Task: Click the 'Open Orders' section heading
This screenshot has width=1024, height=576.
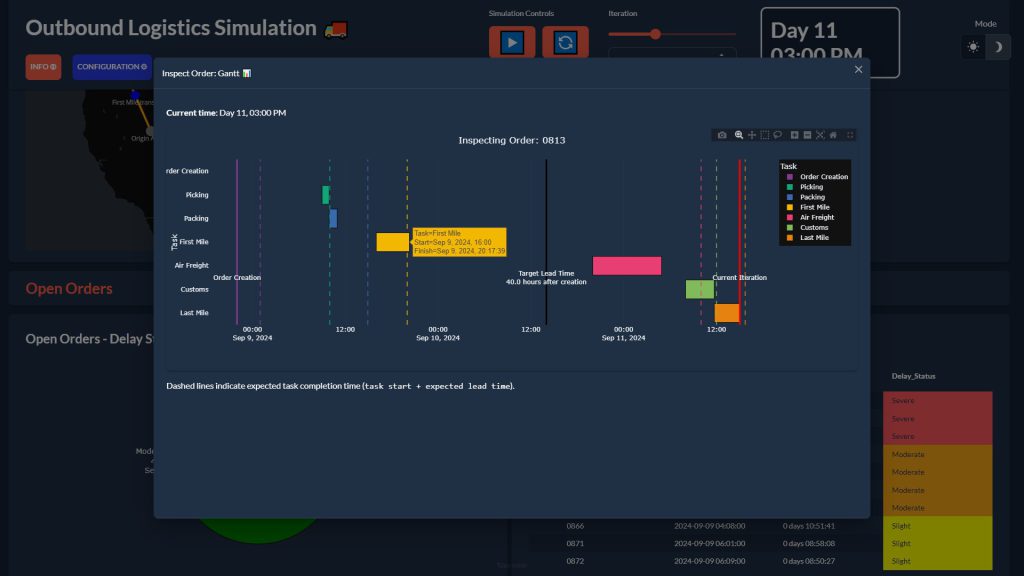Action: [x=69, y=289]
